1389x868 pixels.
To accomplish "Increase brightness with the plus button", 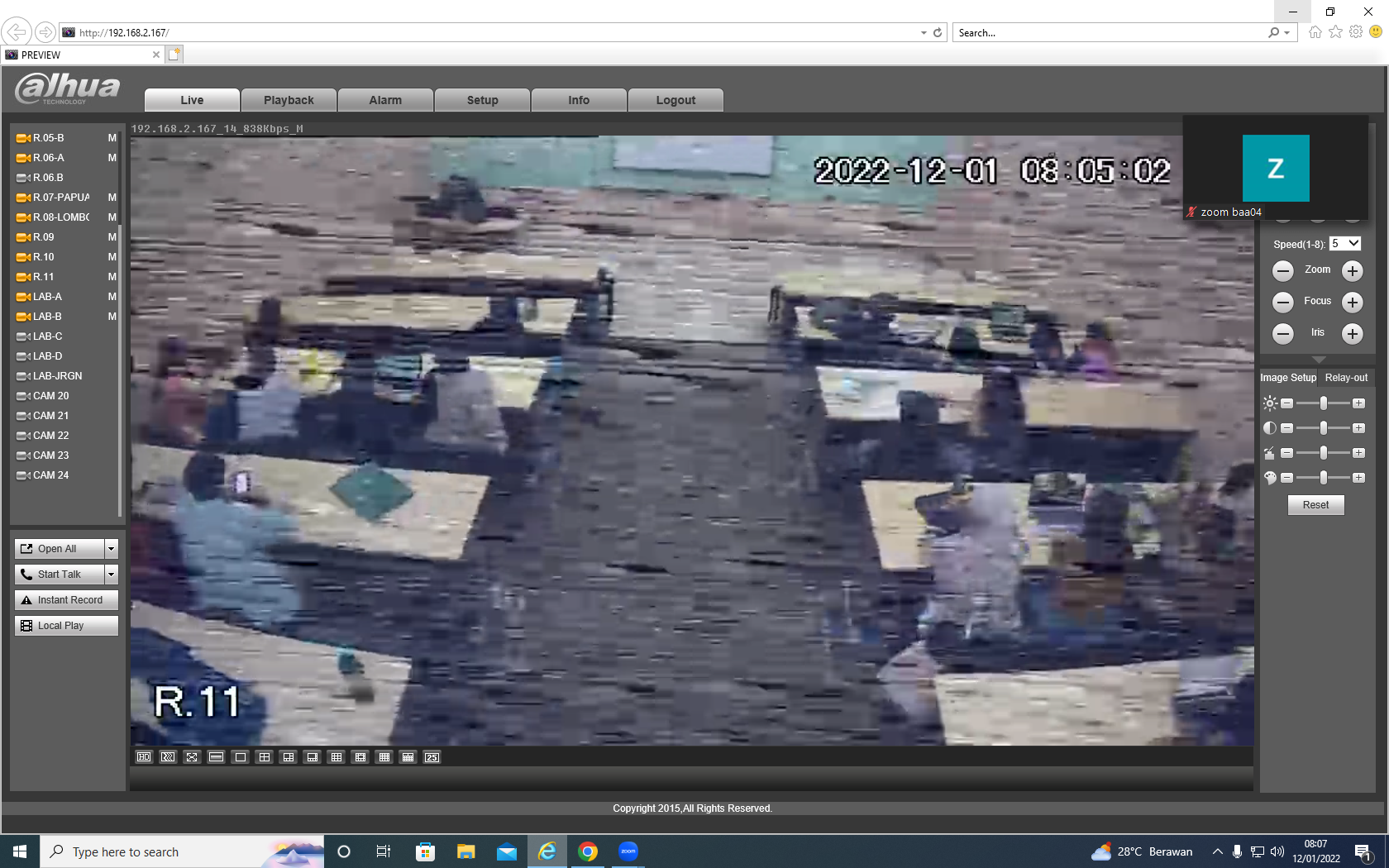I will coord(1358,403).
